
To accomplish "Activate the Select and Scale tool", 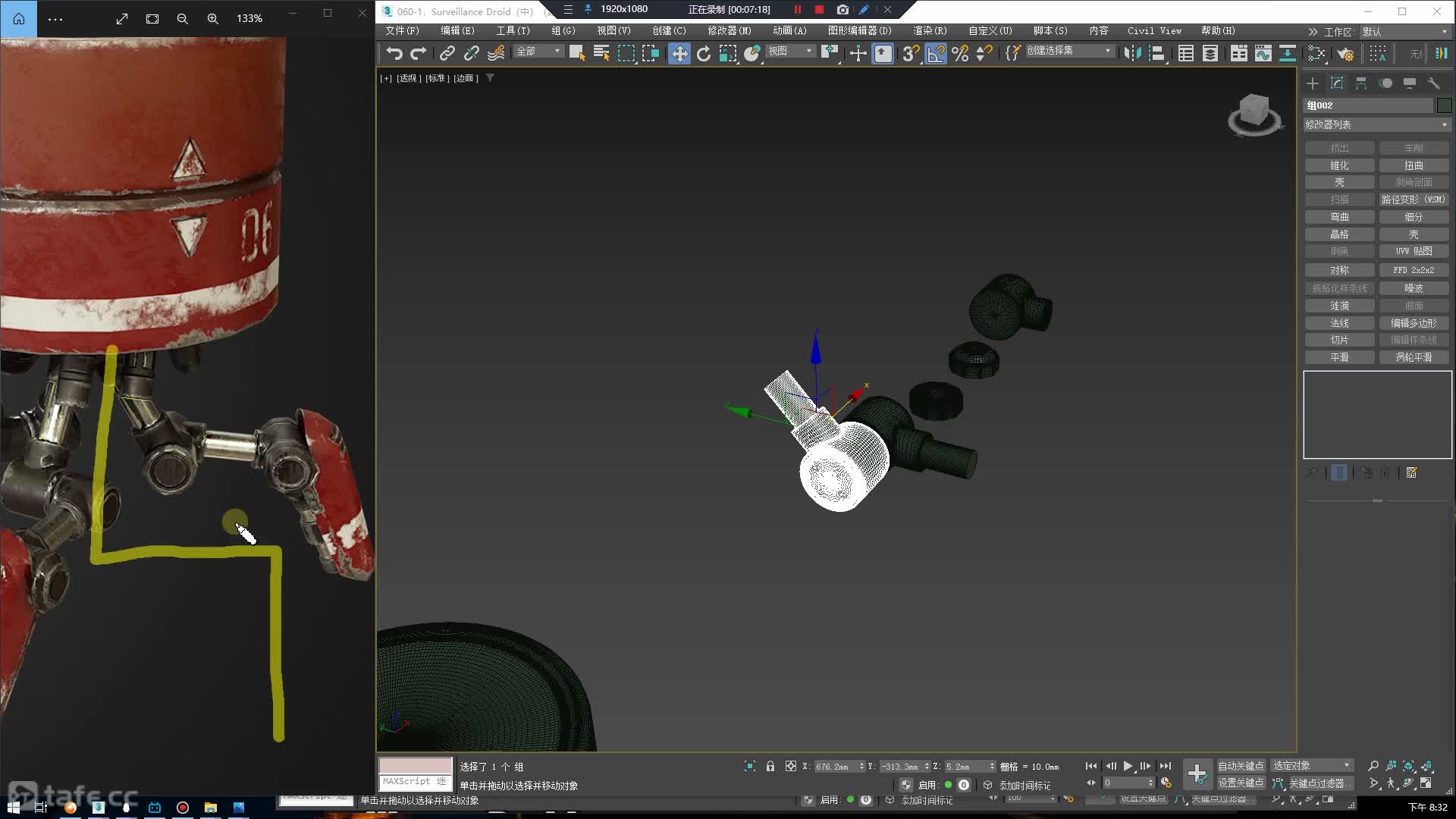I will [728, 53].
